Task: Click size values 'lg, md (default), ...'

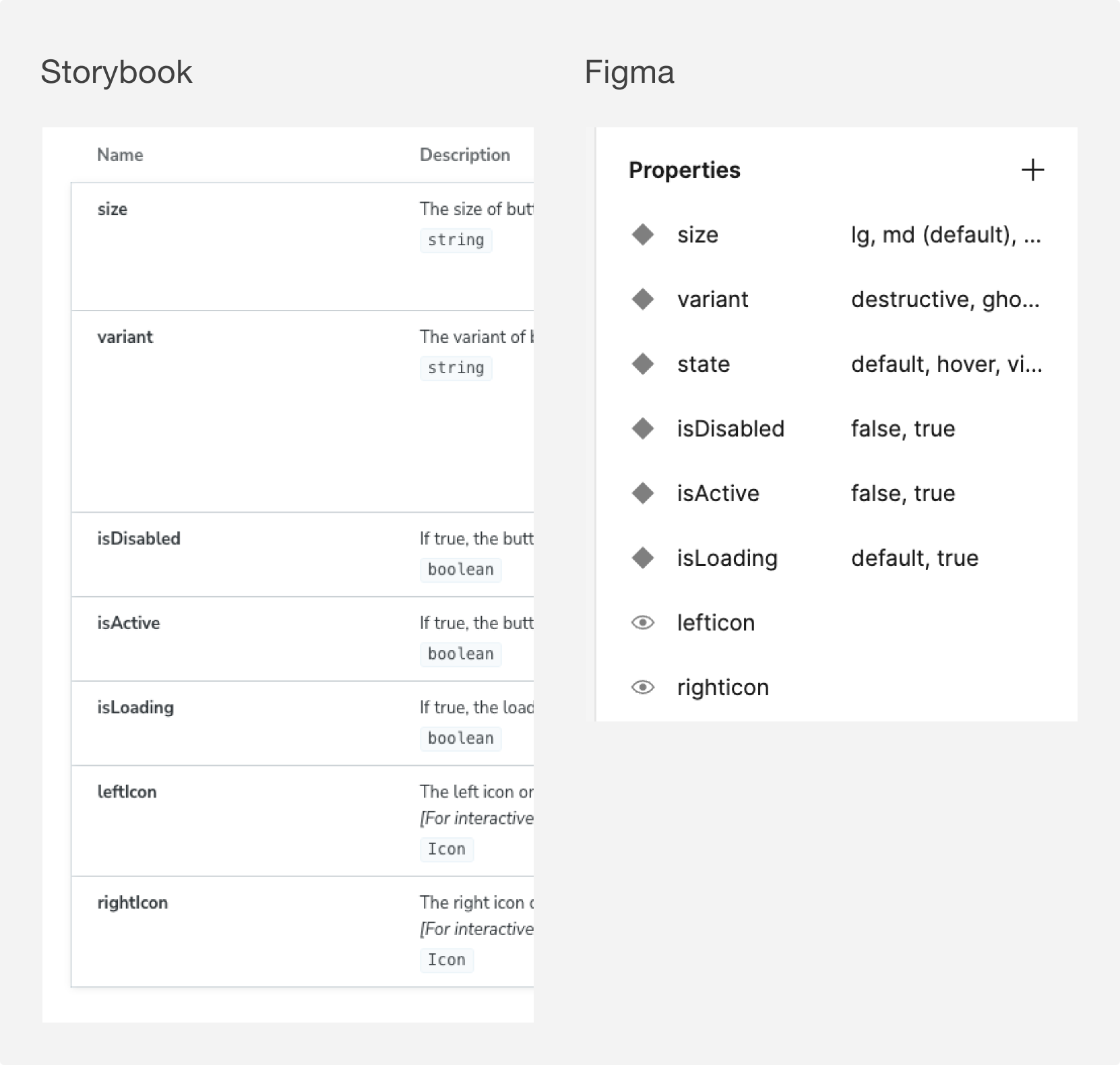Action: point(946,234)
